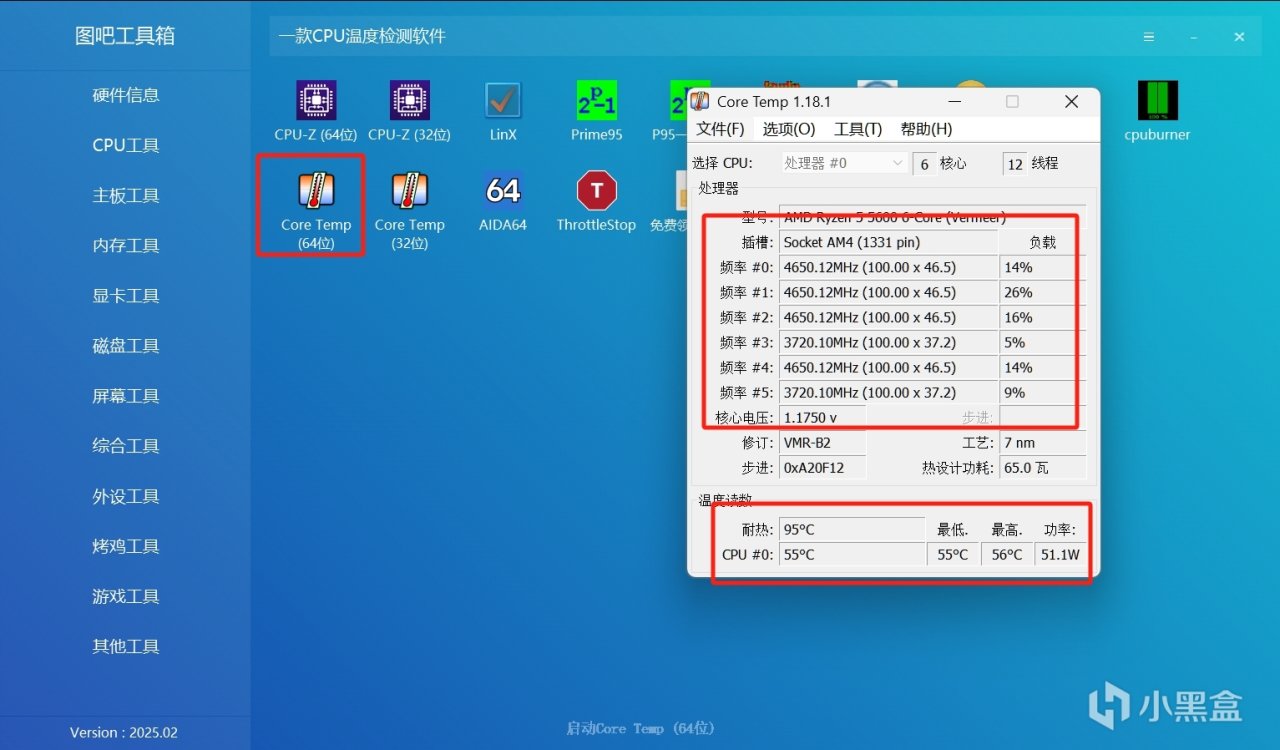Launch the CPU-Z (32位) tool
This screenshot has height=750, width=1280.
pyautogui.click(x=409, y=111)
